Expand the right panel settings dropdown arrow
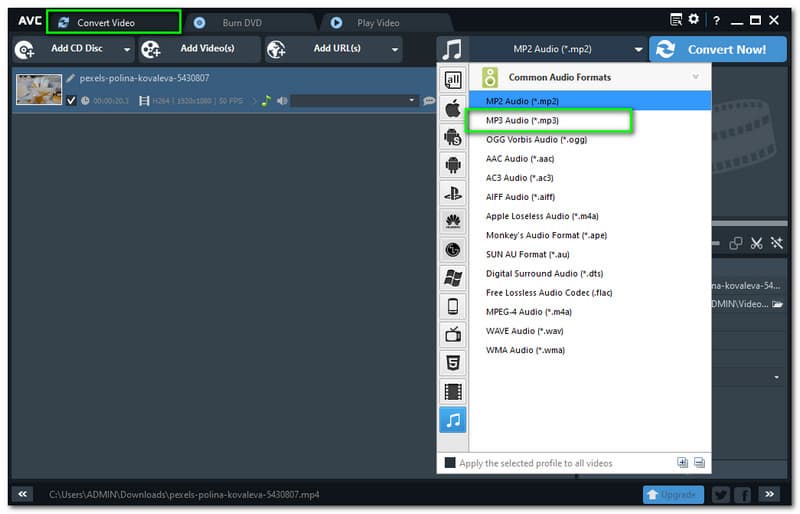The height and width of the screenshot is (514, 800). click(x=777, y=377)
